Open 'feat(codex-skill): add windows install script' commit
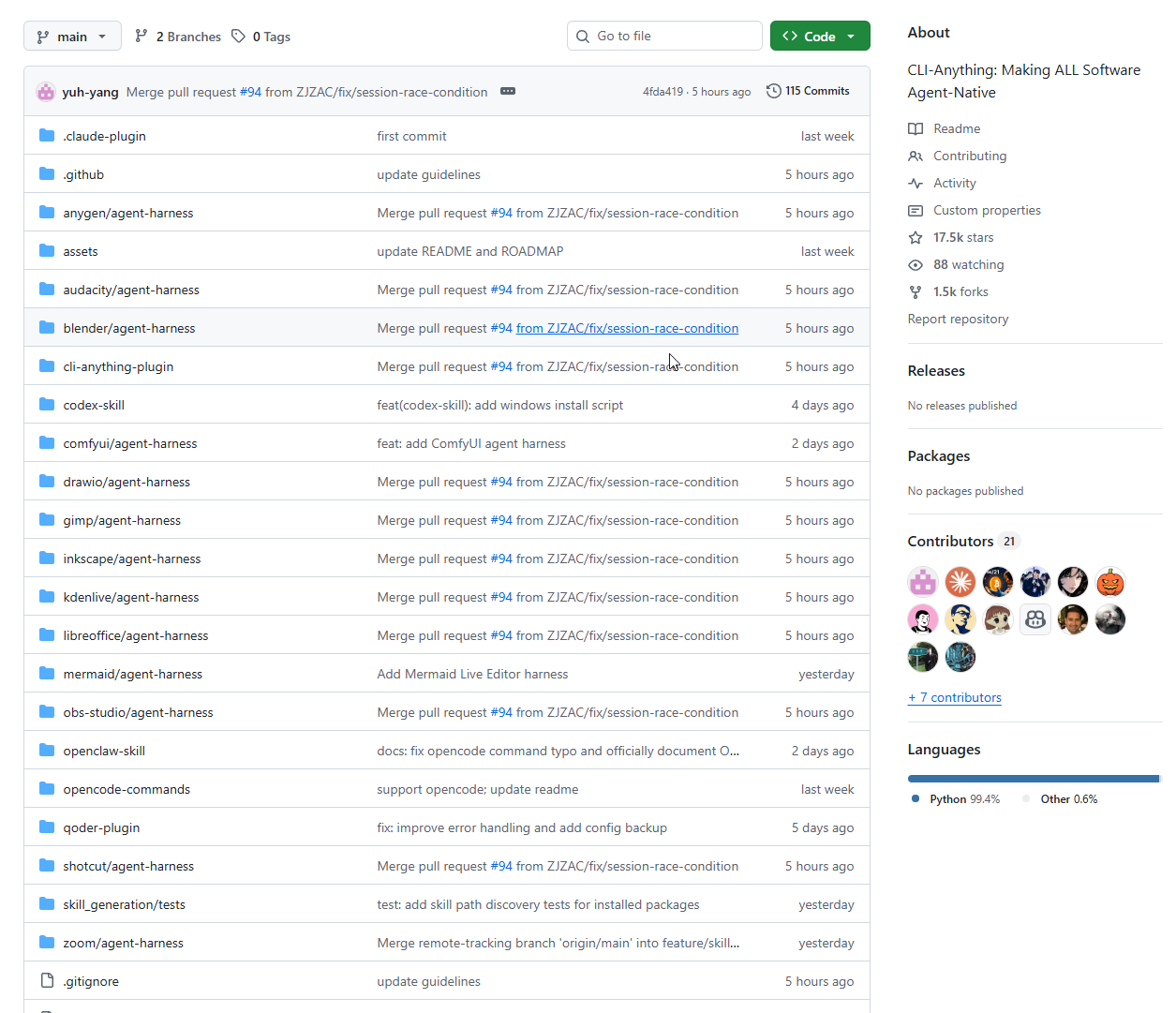1176x1013 pixels. coord(499,405)
